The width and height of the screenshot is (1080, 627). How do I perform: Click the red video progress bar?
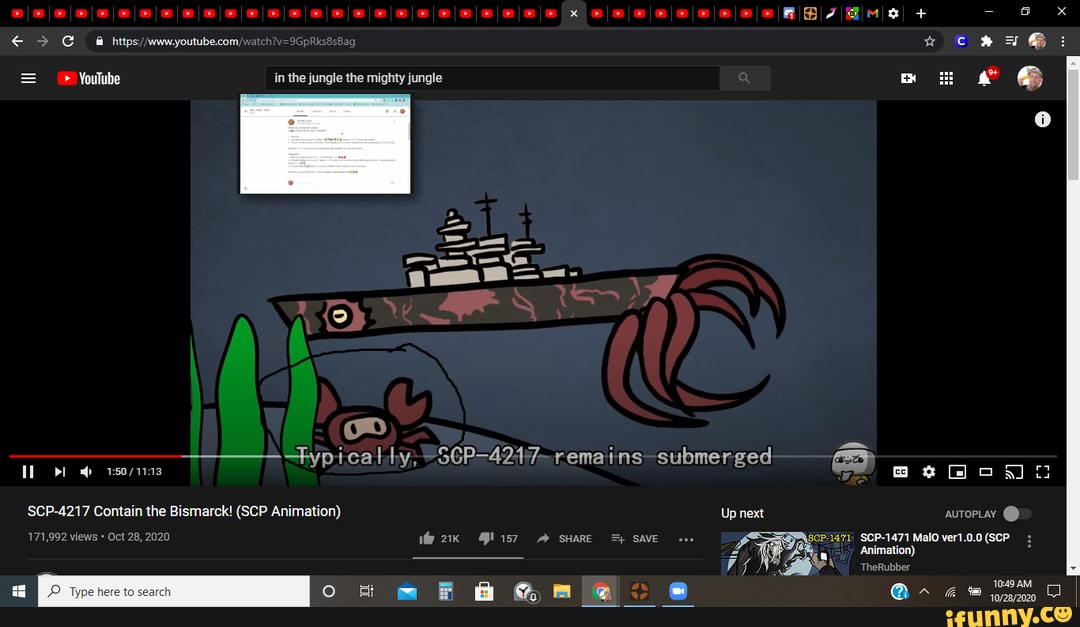pos(95,456)
